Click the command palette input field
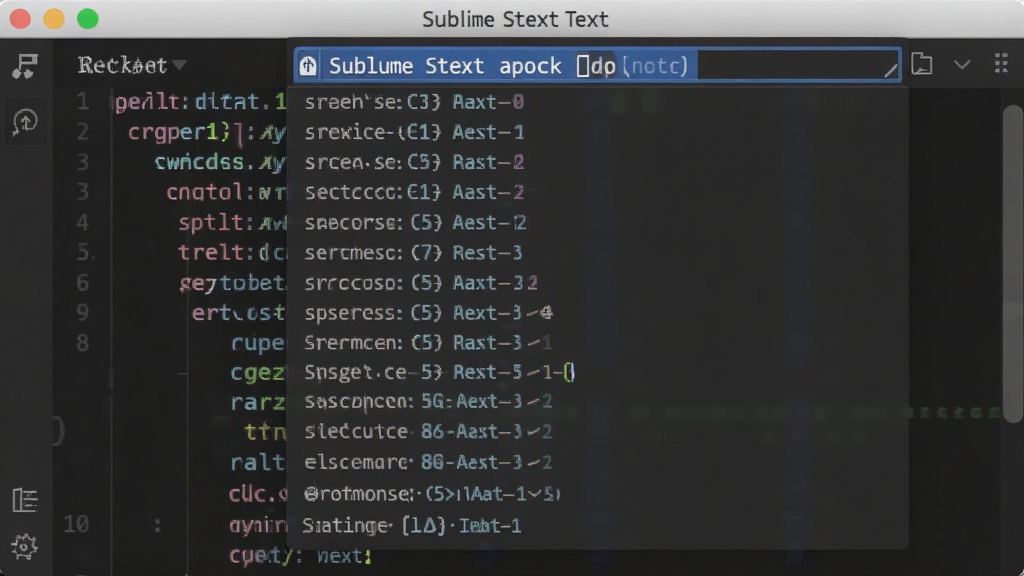This screenshot has height=576, width=1024. (x=598, y=66)
